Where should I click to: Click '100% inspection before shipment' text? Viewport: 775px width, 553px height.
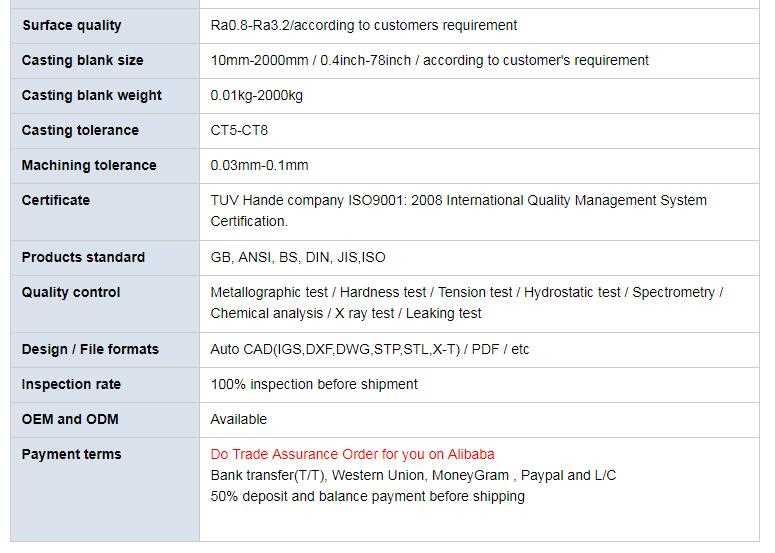tap(314, 384)
